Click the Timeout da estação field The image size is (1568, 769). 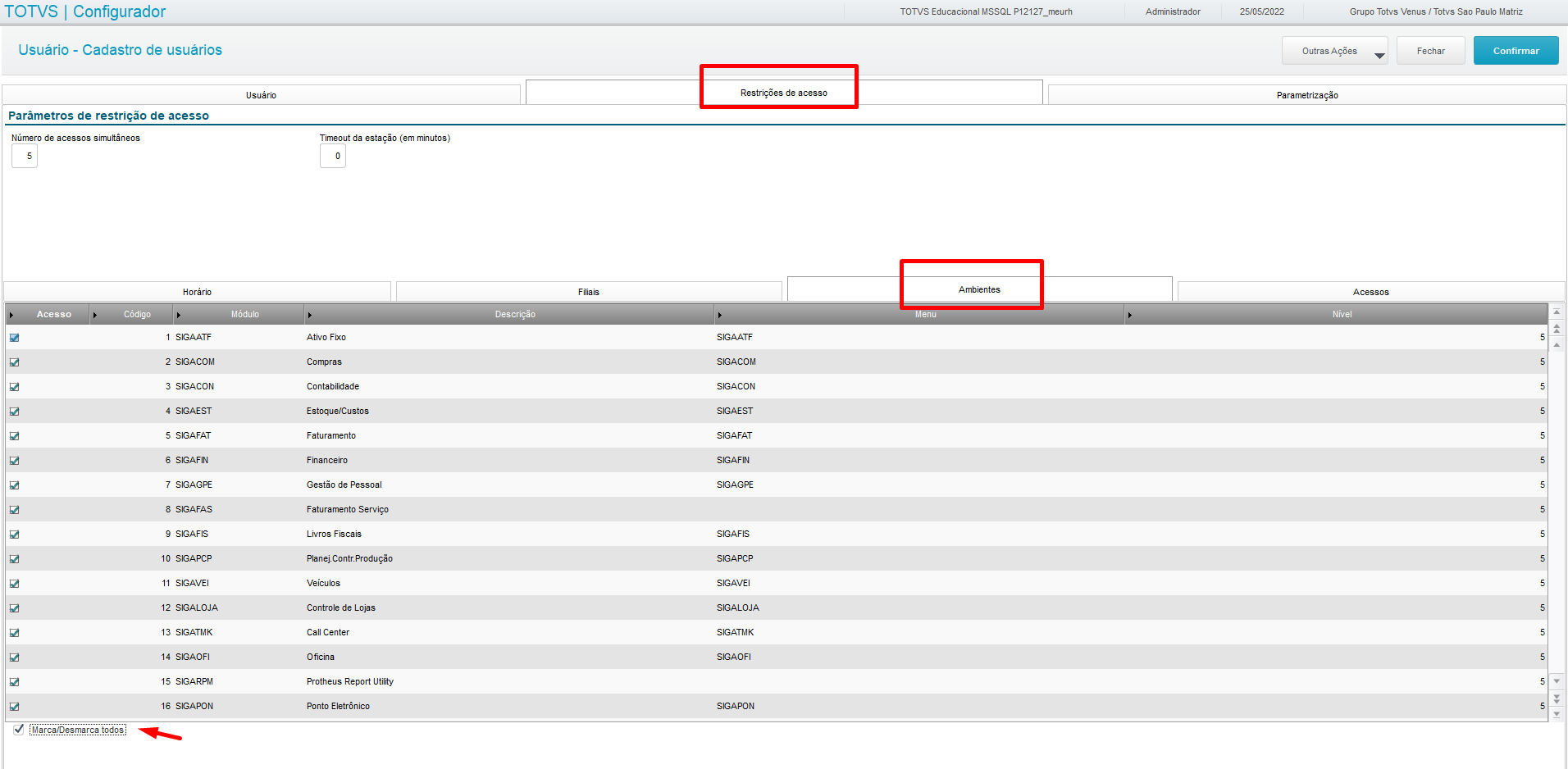click(333, 156)
